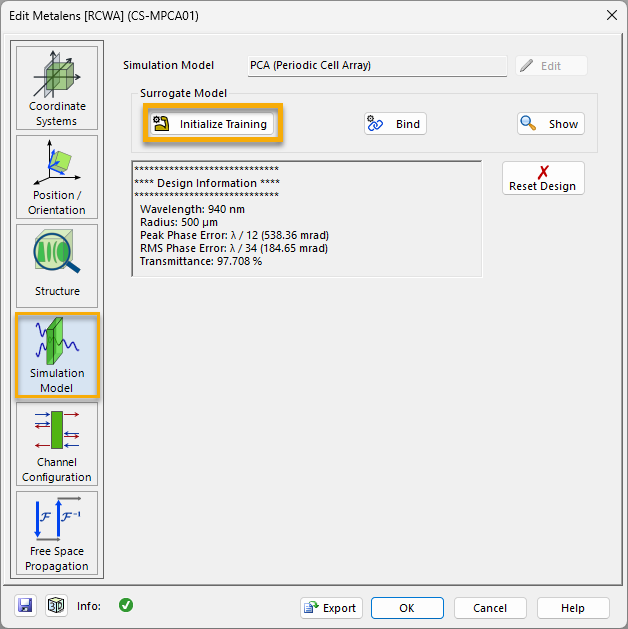Reset the design with red X
The width and height of the screenshot is (628, 629).
[x=543, y=178]
